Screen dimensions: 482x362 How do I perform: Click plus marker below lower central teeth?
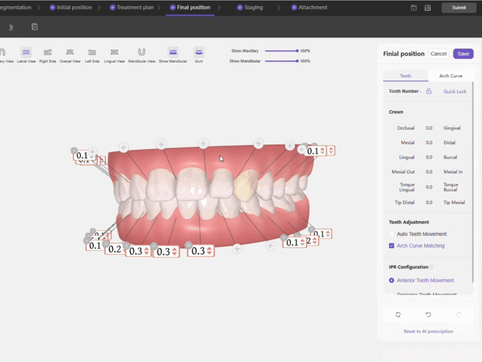237,249
